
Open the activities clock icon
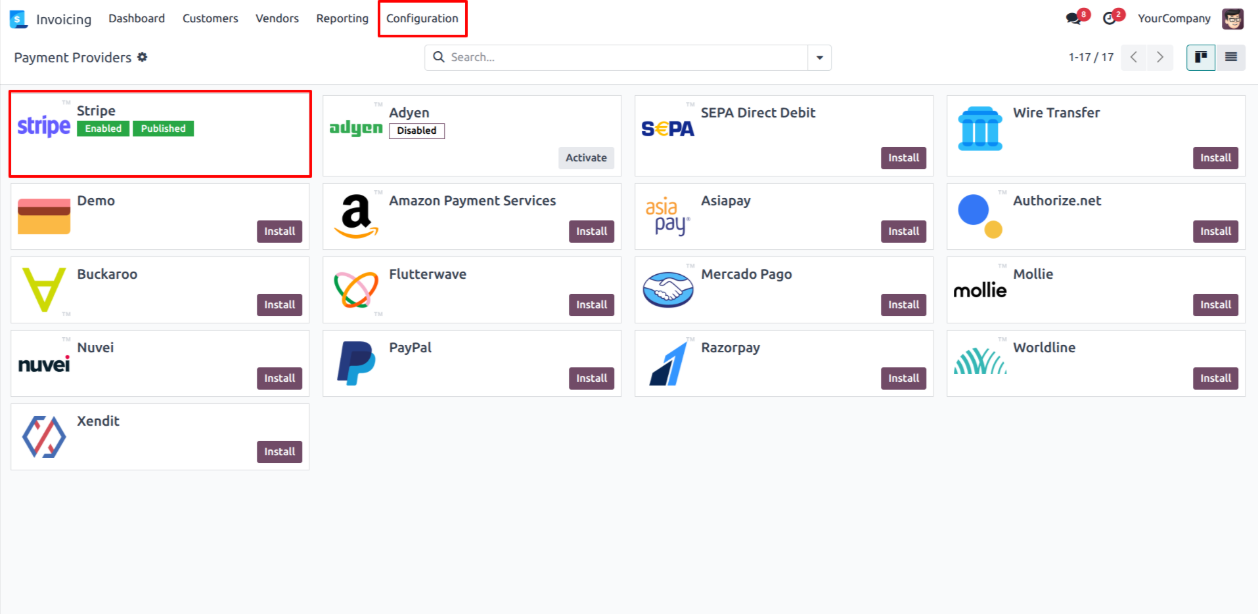pyautogui.click(x=1109, y=19)
